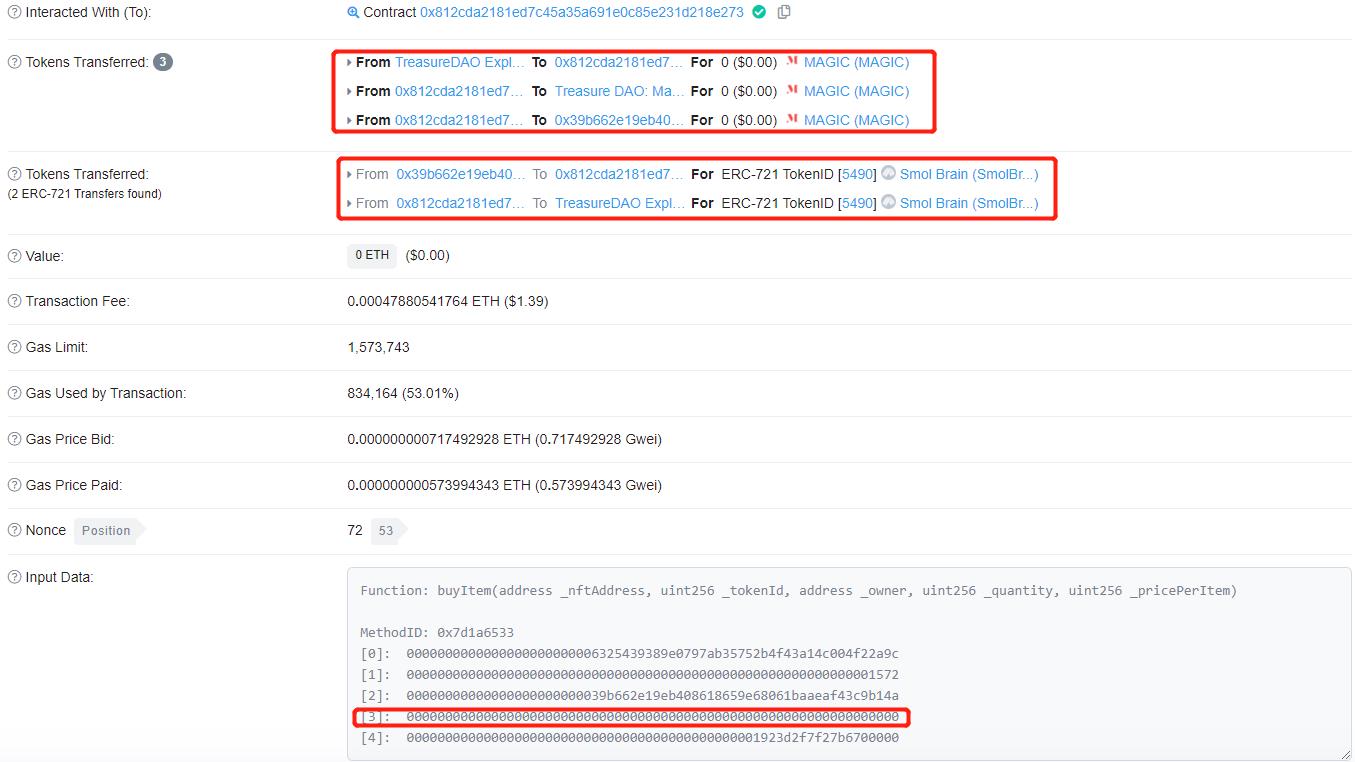This screenshot has width=1355, height=762.
Task: Click help icon beside Gas Used by Transaction
Action: 14,393
